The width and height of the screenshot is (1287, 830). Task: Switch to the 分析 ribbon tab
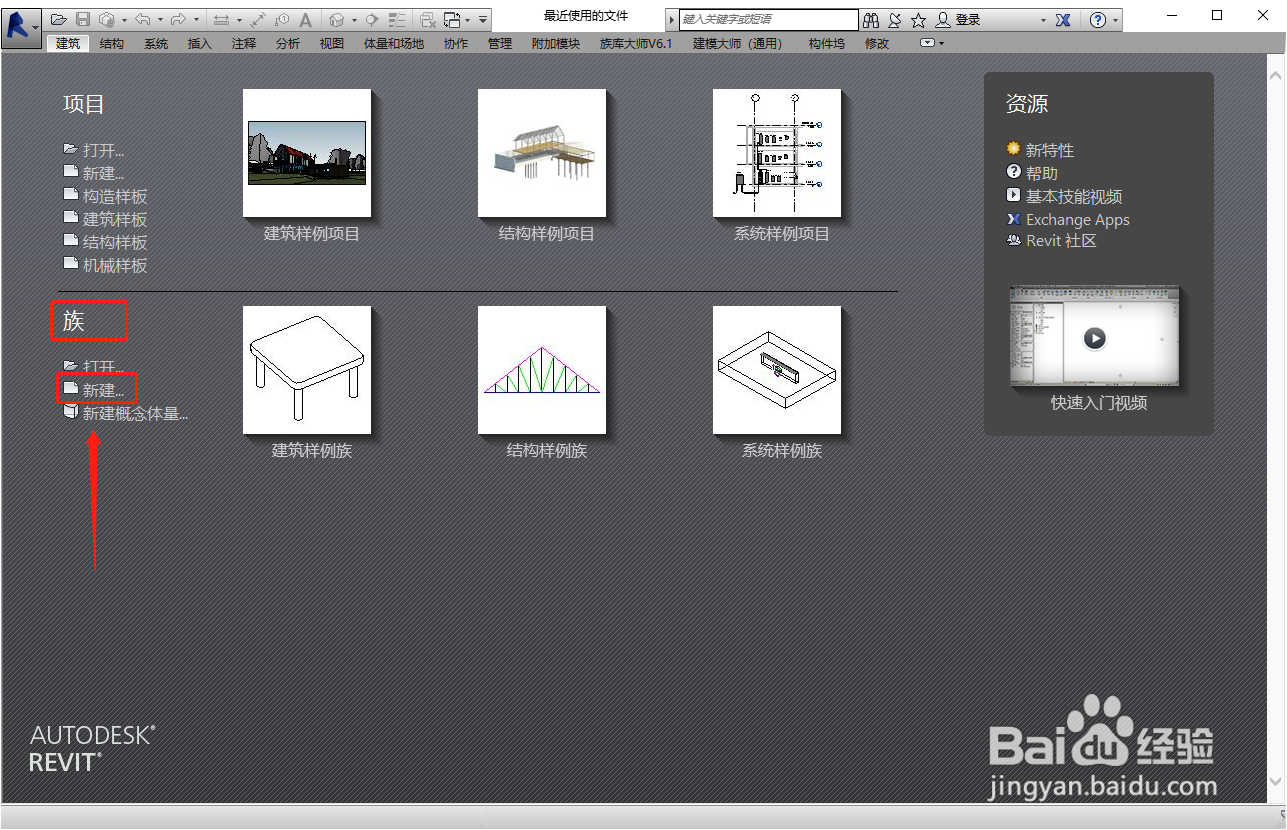(x=288, y=43)
